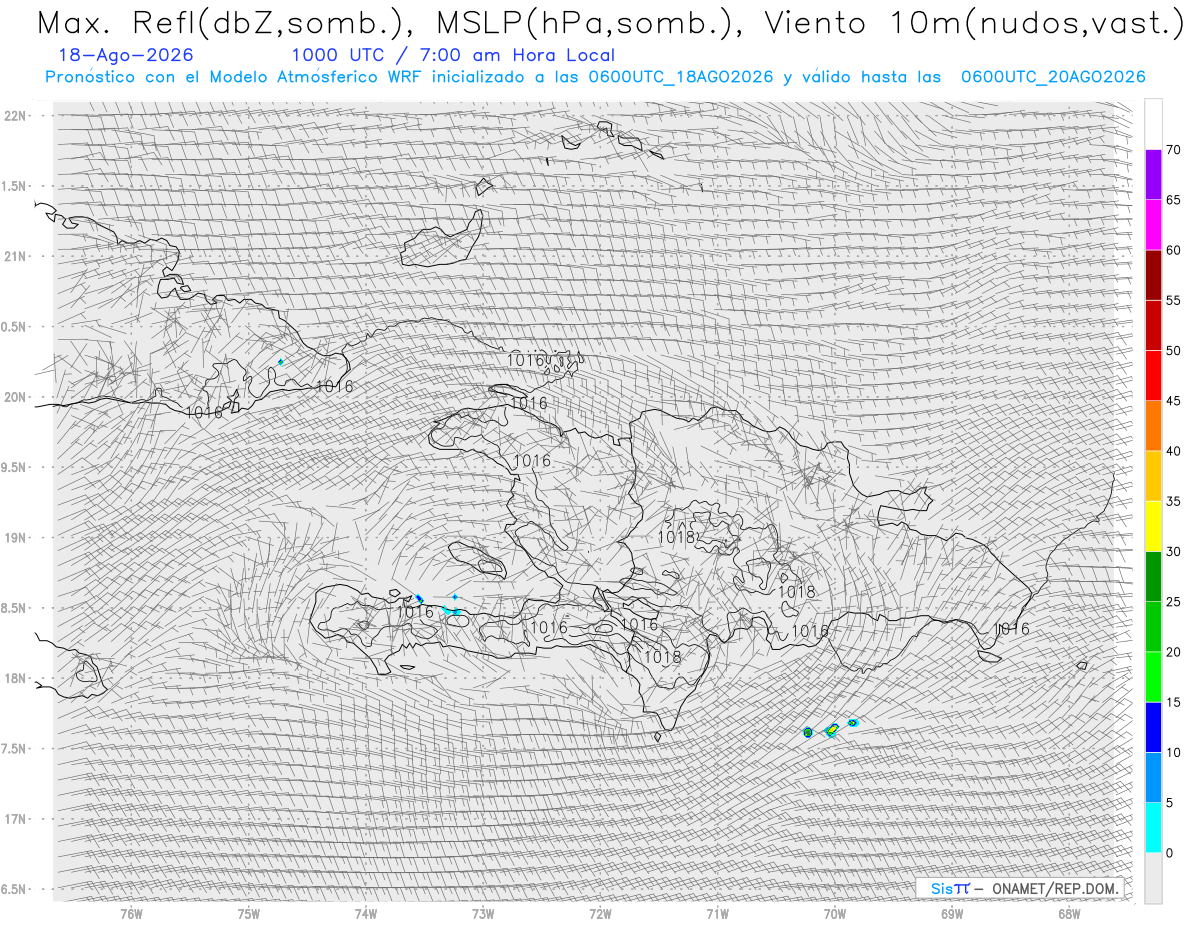Click the 68W longitude axis label

(x=1069, y=913)
